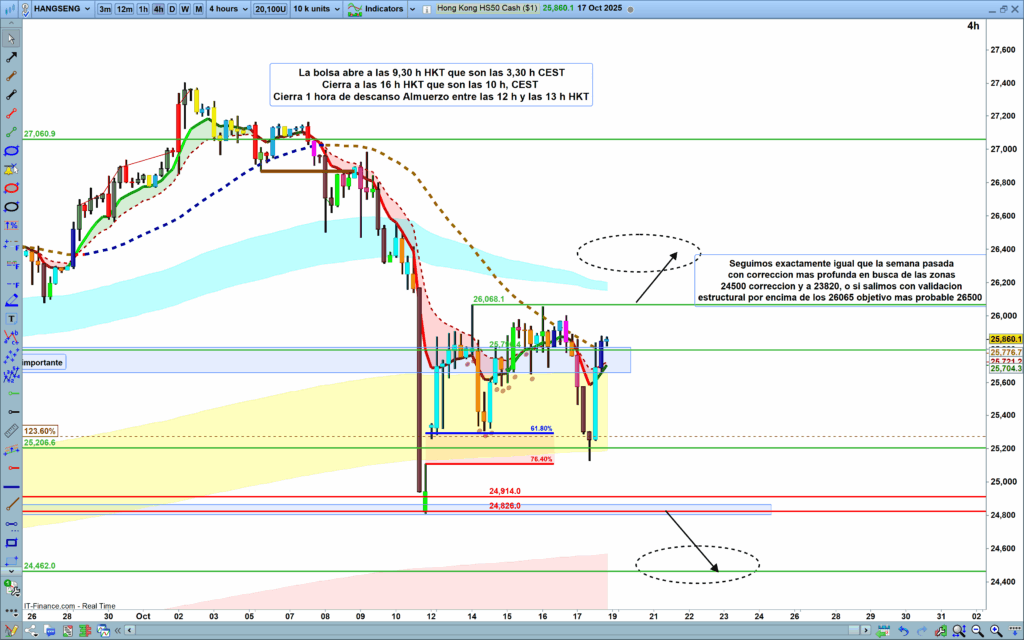Select the 12m timeframe button
The height and width of the screenshot is (640, 1024).
[x=125, y=8]
